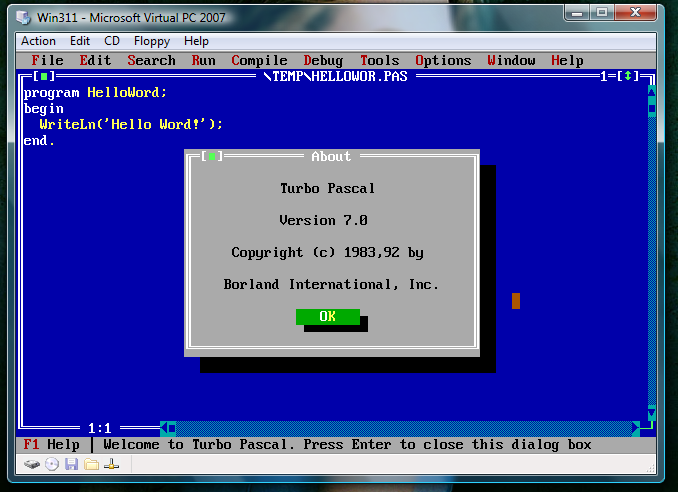
Task: Click the 'begin' code line
Action: (44, 109)
